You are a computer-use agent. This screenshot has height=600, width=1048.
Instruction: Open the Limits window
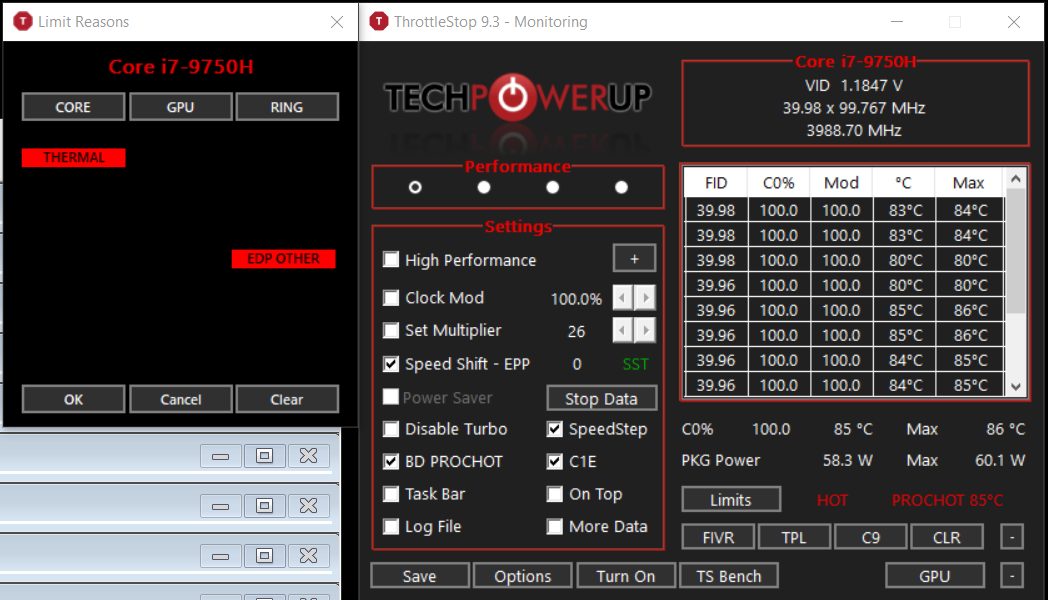coord(731,499)
